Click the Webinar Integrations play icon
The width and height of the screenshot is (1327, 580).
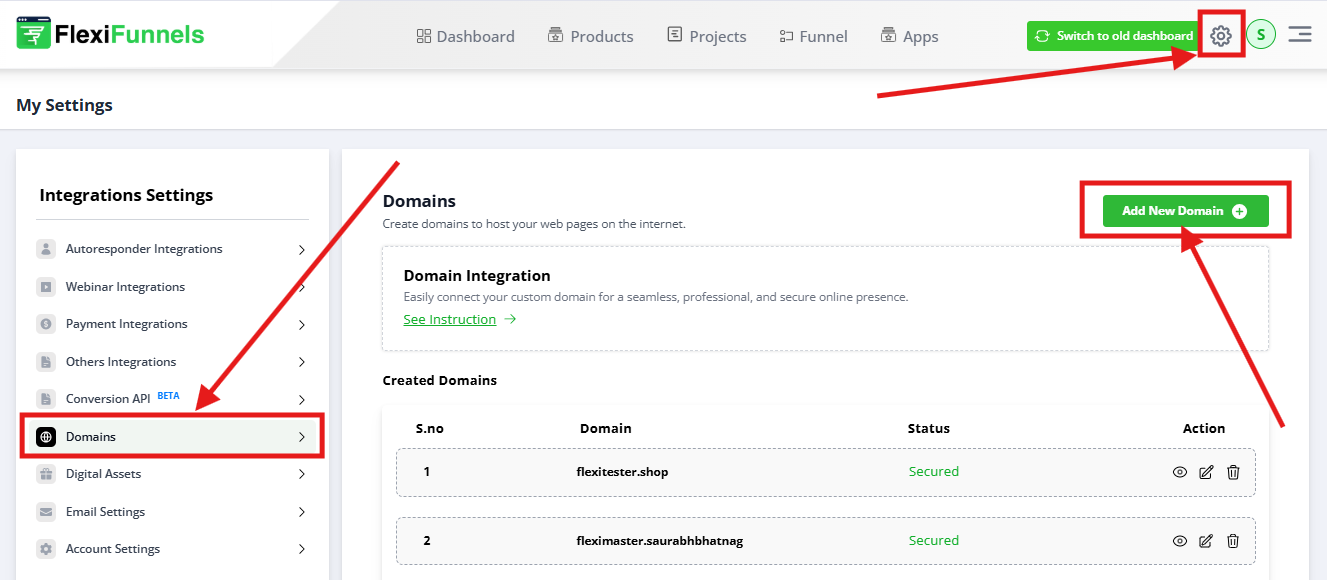click(46, 287)
